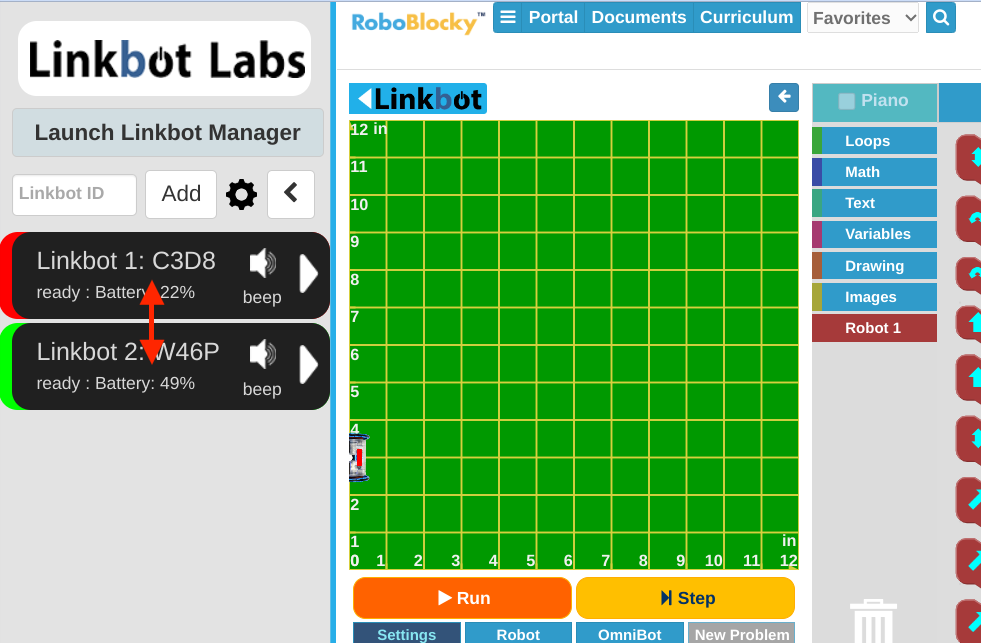Click the robot sprite on the grid
981x643 pixels.
coord(359,458)
